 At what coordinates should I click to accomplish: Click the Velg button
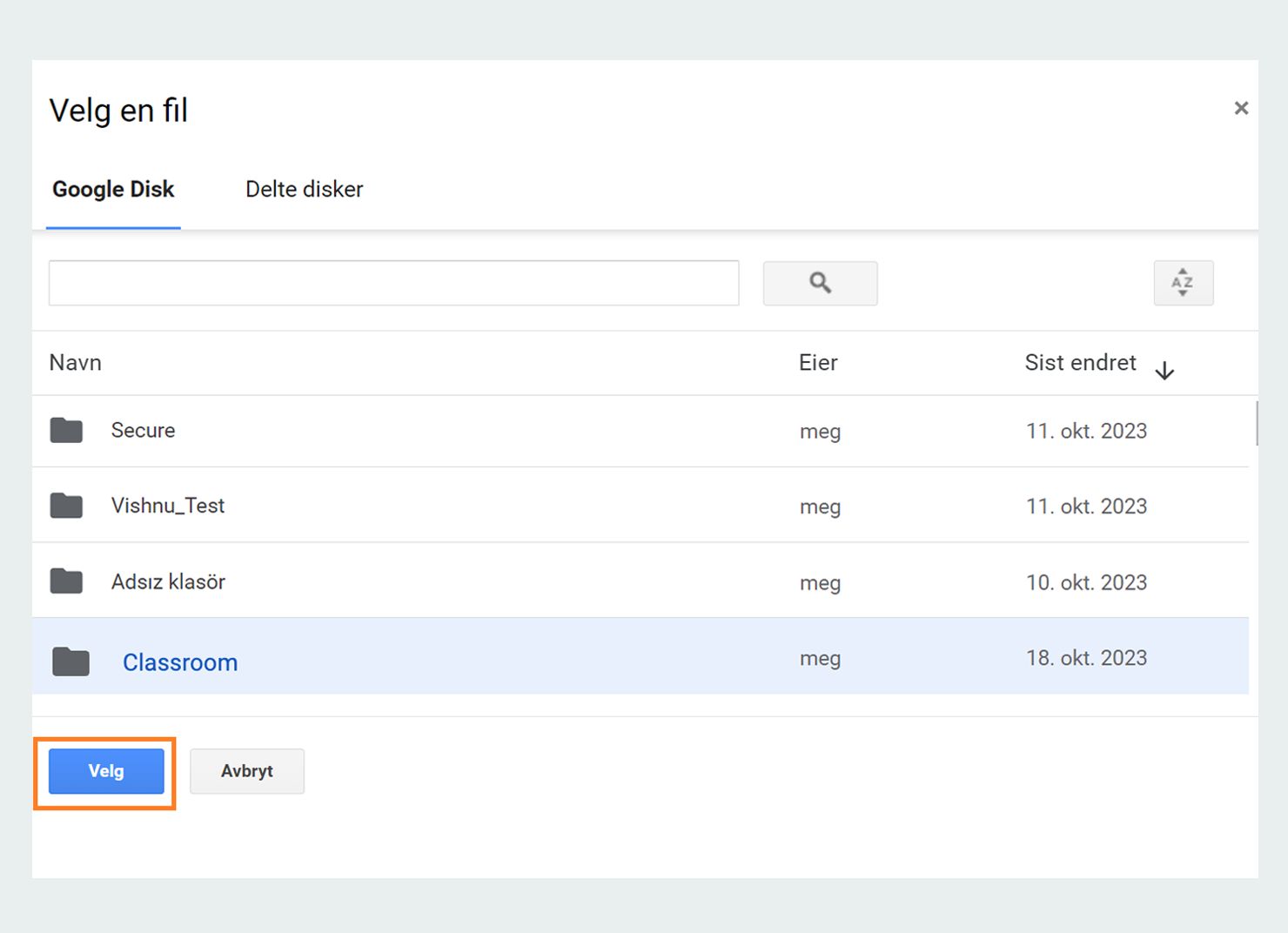(106, 771)
